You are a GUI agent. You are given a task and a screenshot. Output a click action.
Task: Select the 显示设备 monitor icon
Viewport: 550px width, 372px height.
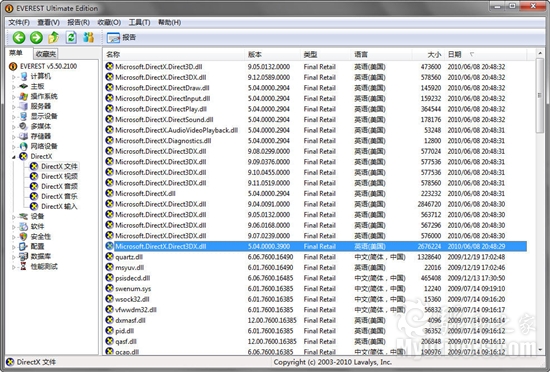click(x=24, y=116)
